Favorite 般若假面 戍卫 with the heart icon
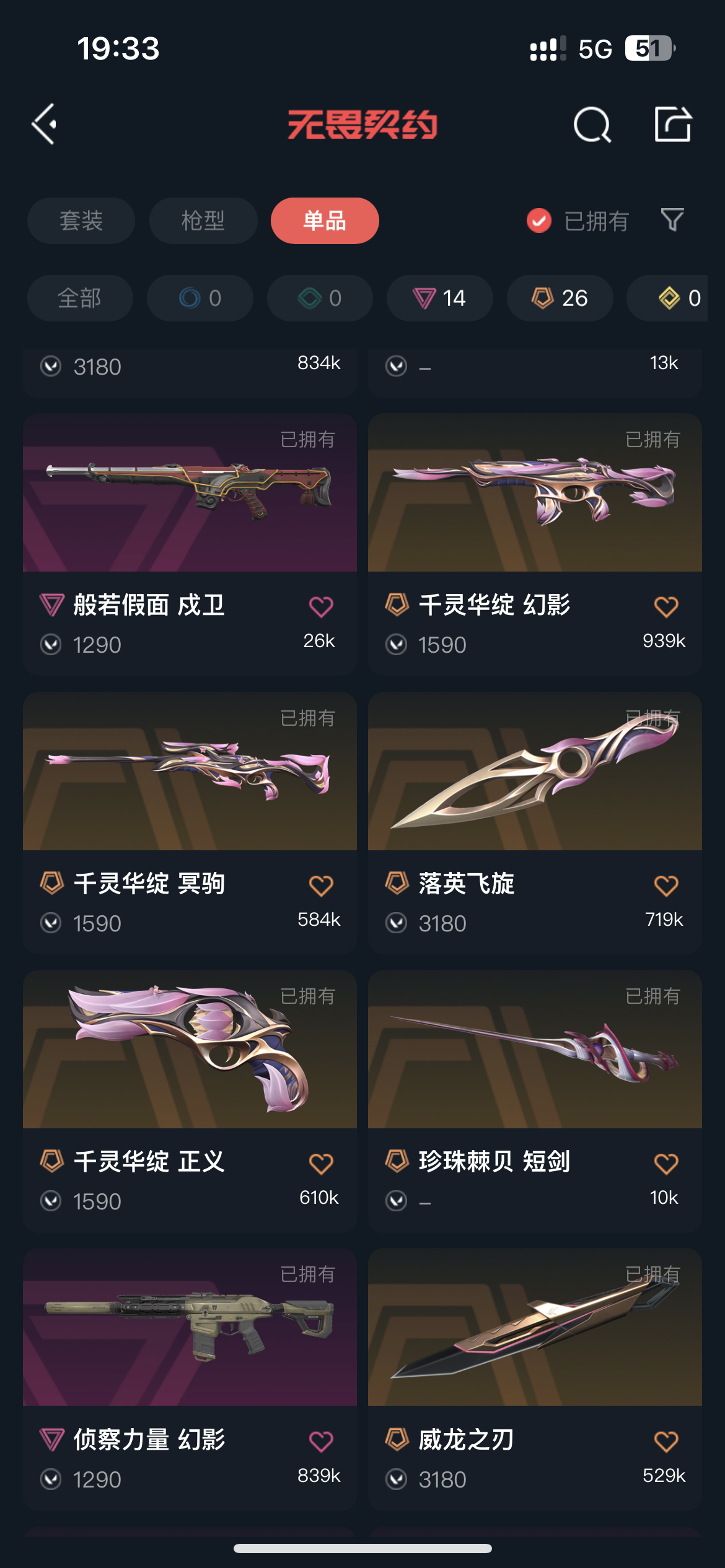The height and width of the screenshot is (1568, 725). pyautogui.click(x=321, y=606)
